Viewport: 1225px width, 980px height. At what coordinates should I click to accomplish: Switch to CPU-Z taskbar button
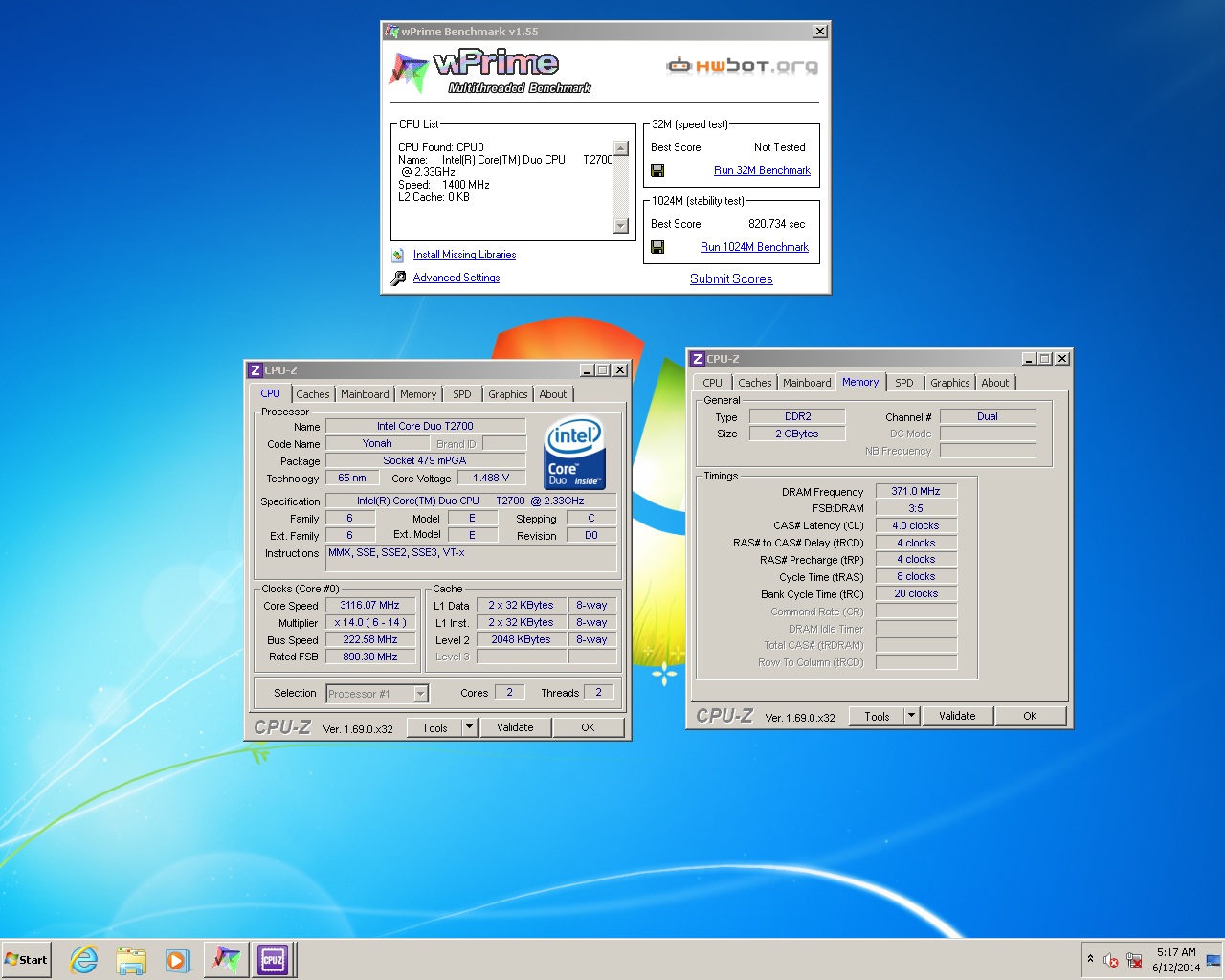[273, 959]
